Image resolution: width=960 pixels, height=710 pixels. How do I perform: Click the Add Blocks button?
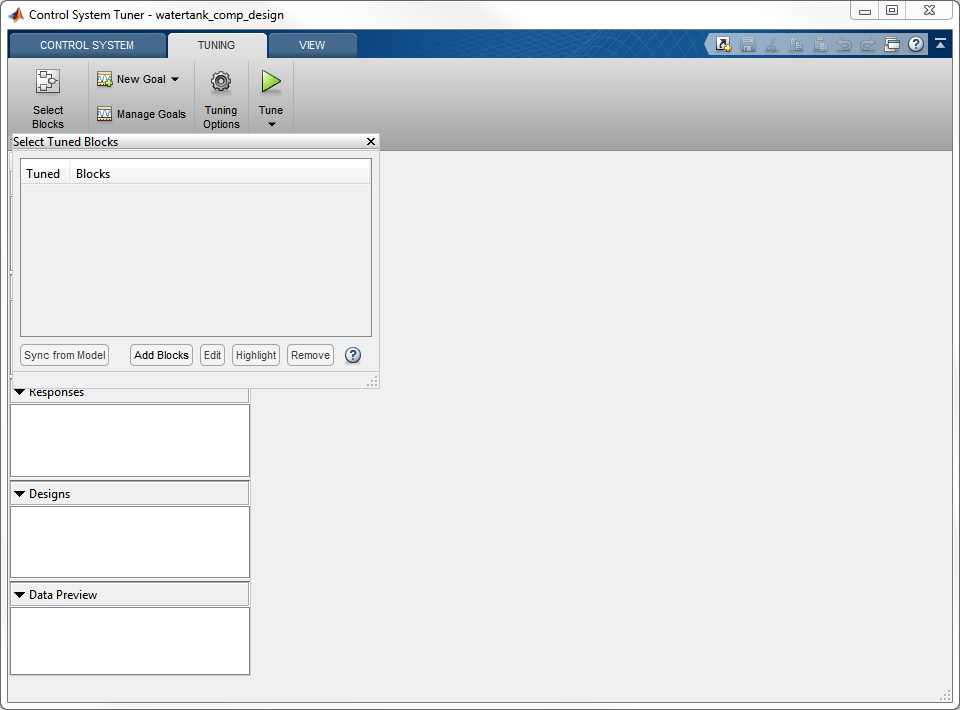point(162,355)
